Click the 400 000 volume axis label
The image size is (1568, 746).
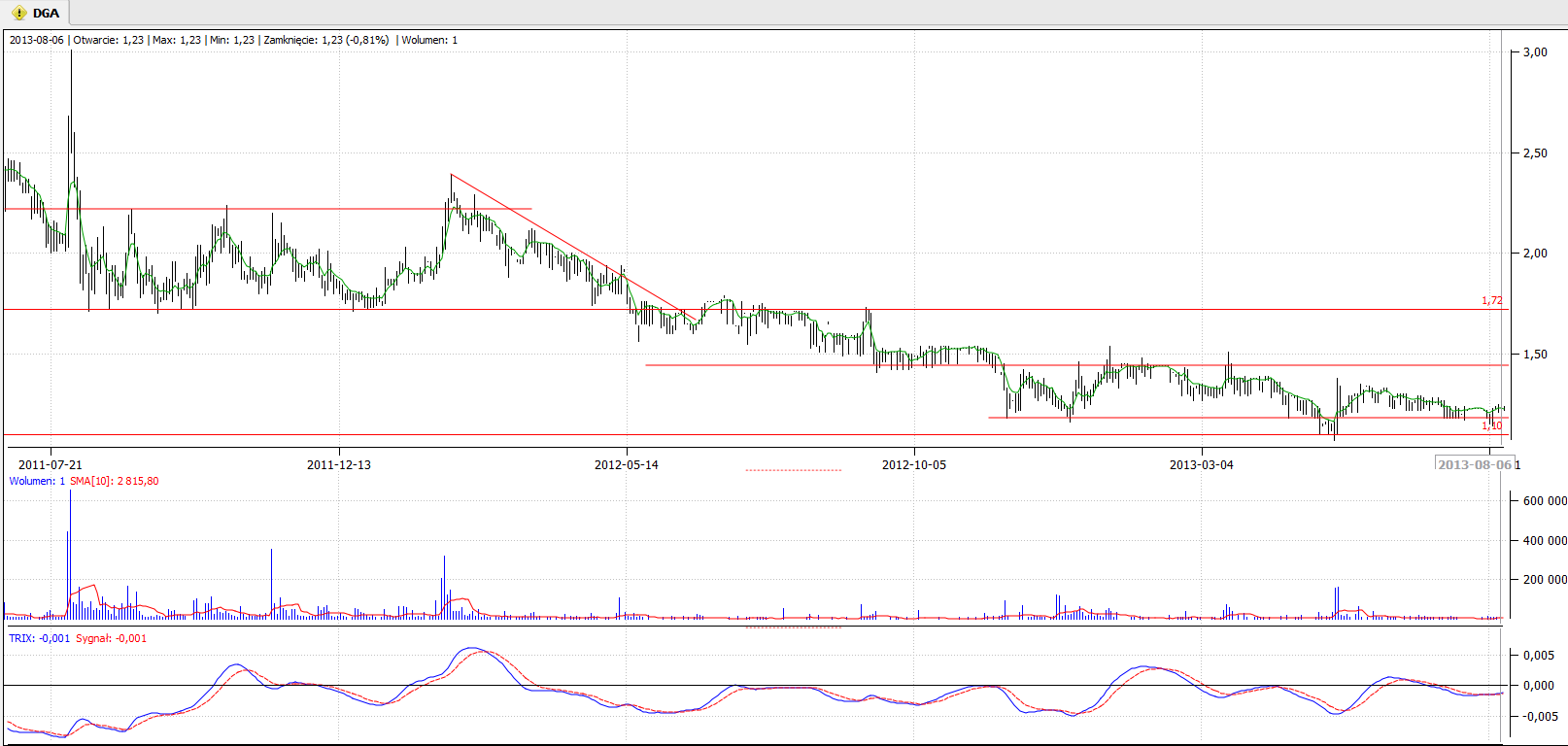pos(1545,541)
